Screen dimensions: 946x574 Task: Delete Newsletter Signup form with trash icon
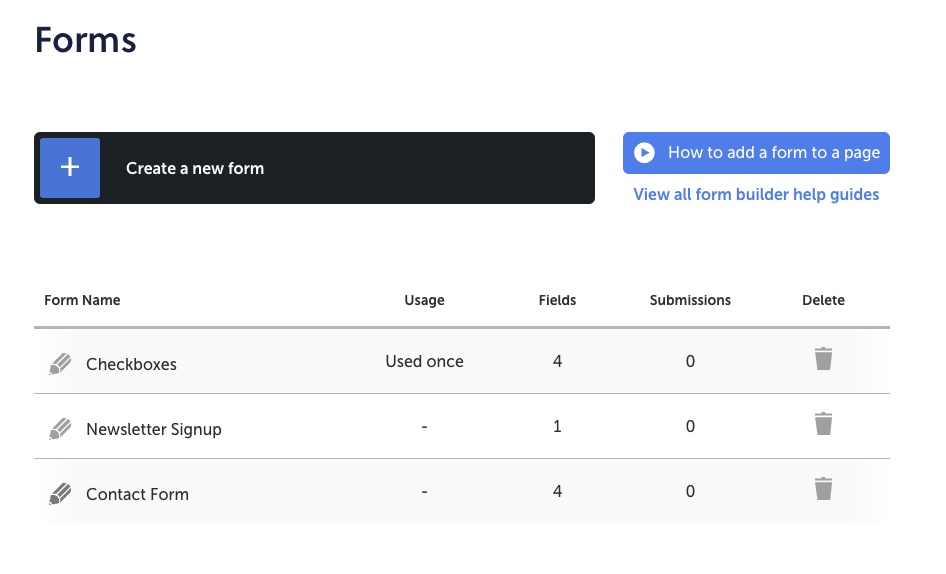(x=823, y=424)
